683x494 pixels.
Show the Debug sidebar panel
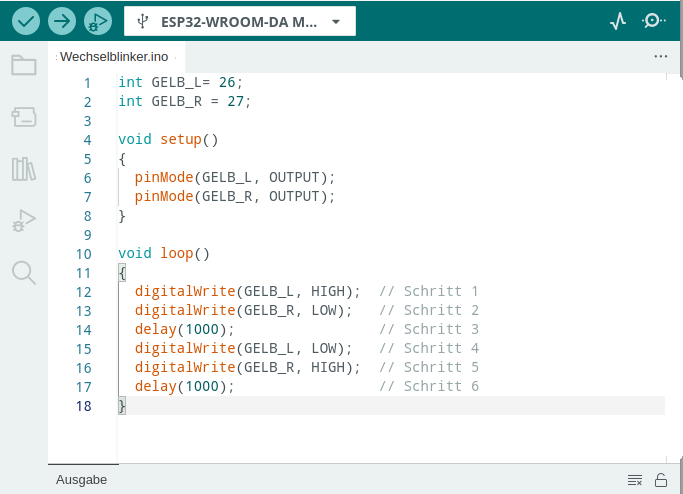click(x=24, y=220)
